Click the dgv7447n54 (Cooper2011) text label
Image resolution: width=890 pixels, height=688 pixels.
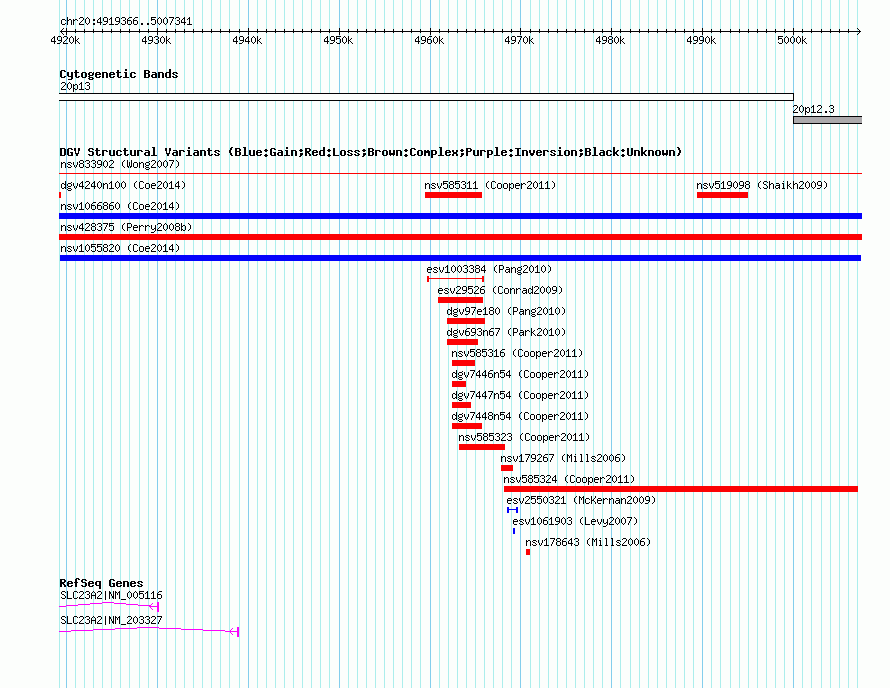[x=520, y=396]
